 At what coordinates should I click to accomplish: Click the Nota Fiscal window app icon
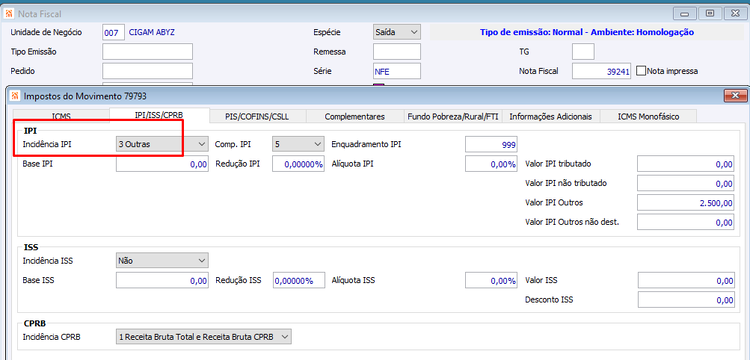[8, 14]
